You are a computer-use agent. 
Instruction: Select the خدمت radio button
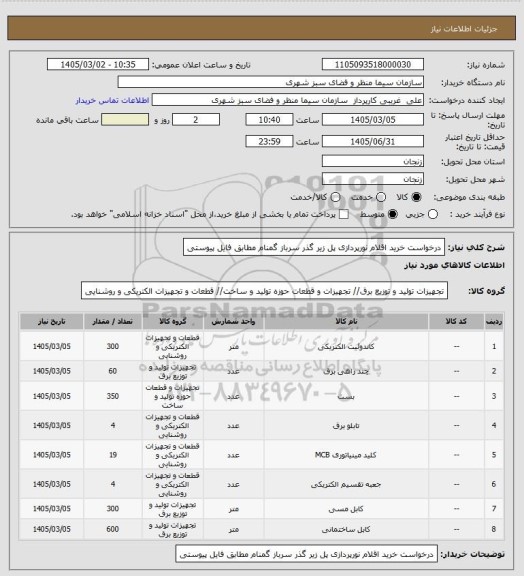381,197
